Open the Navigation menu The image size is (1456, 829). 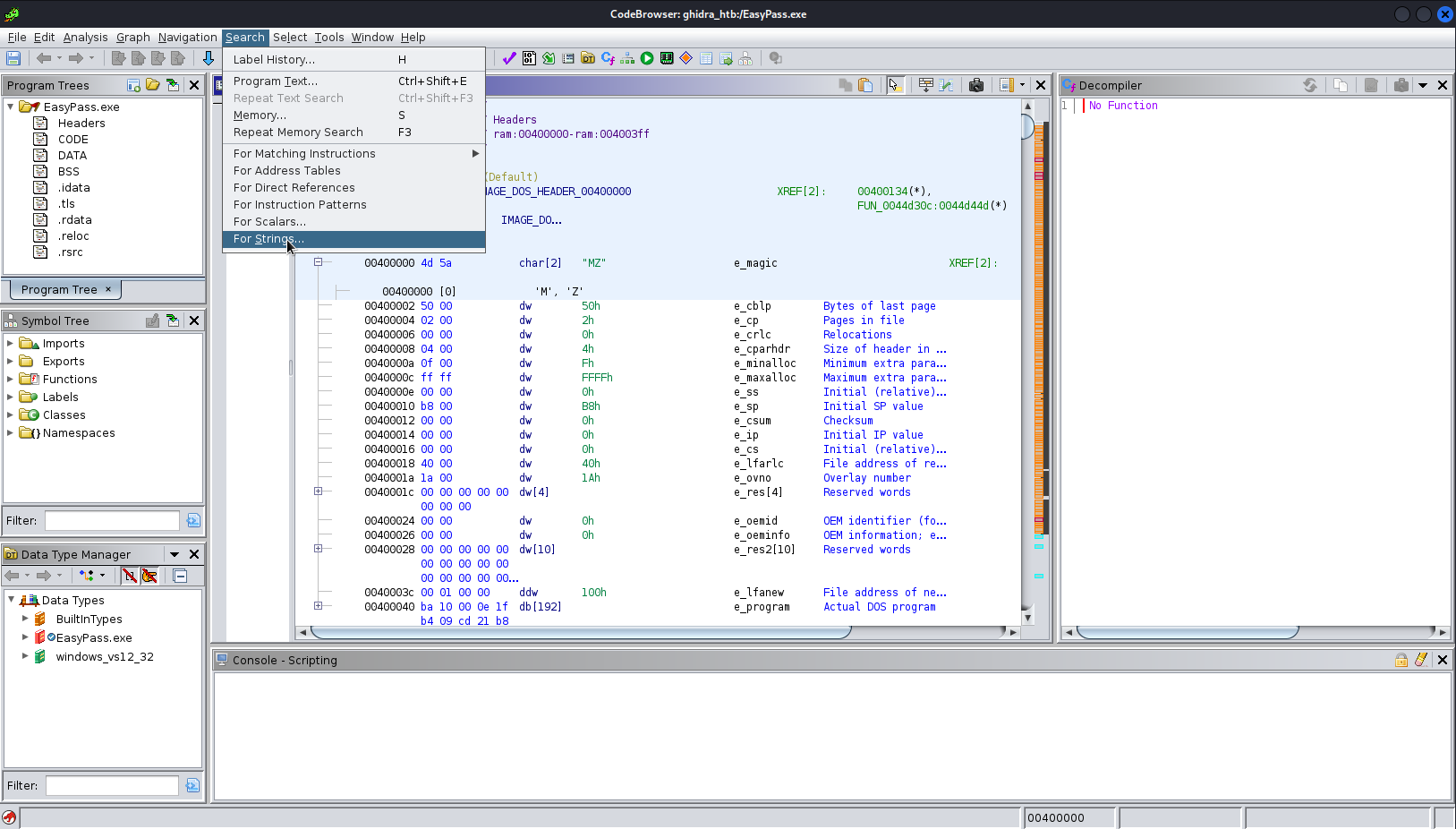188,37
